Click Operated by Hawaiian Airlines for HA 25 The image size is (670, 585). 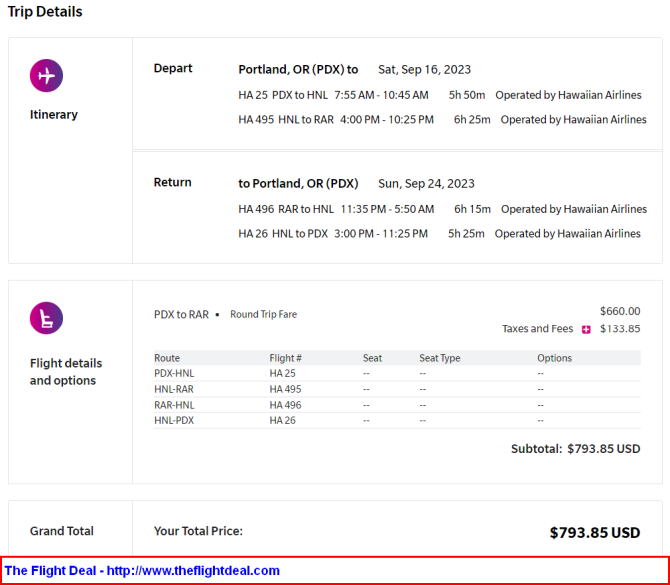coord(568,95)
